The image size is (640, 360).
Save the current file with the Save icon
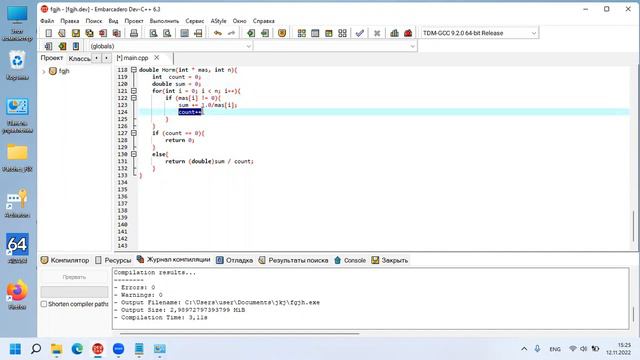click(x=76, y=33)
